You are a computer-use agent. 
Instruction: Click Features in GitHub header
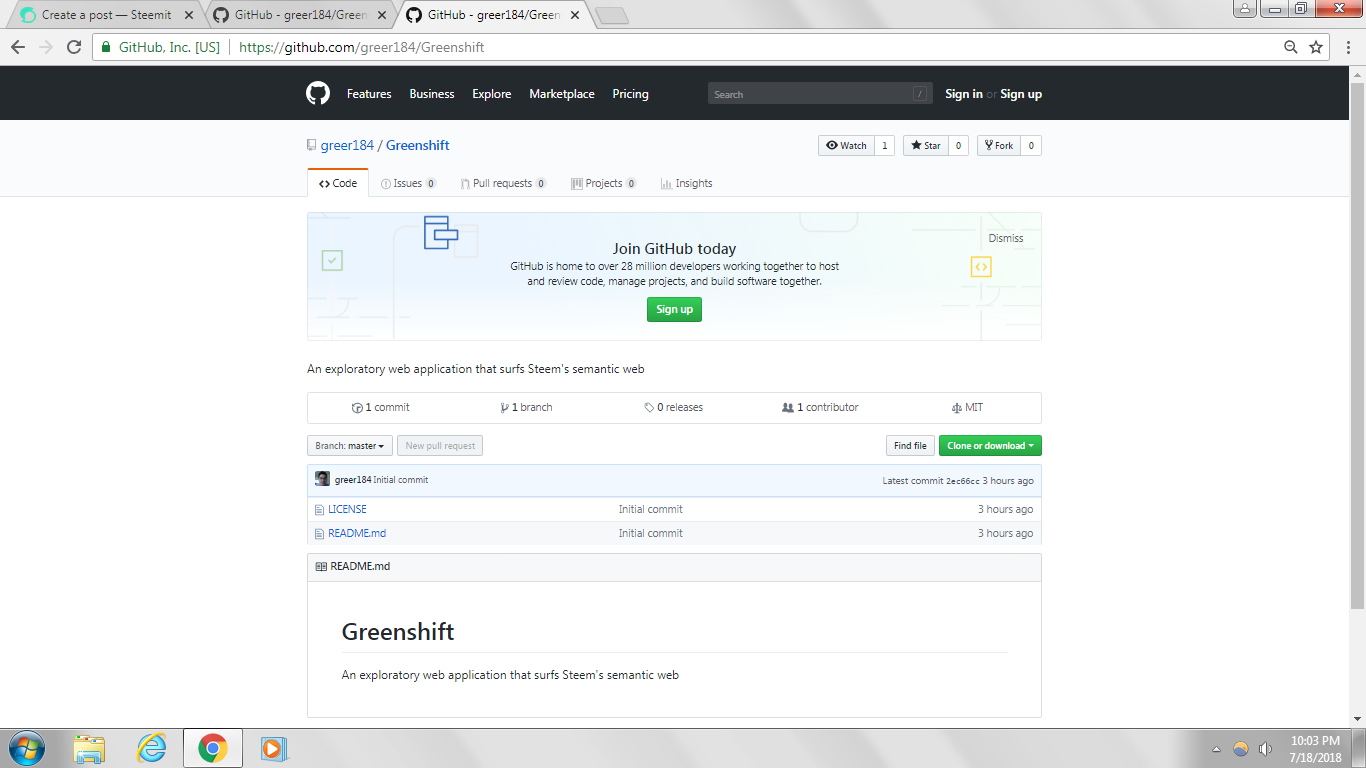[x=369, y=94]
